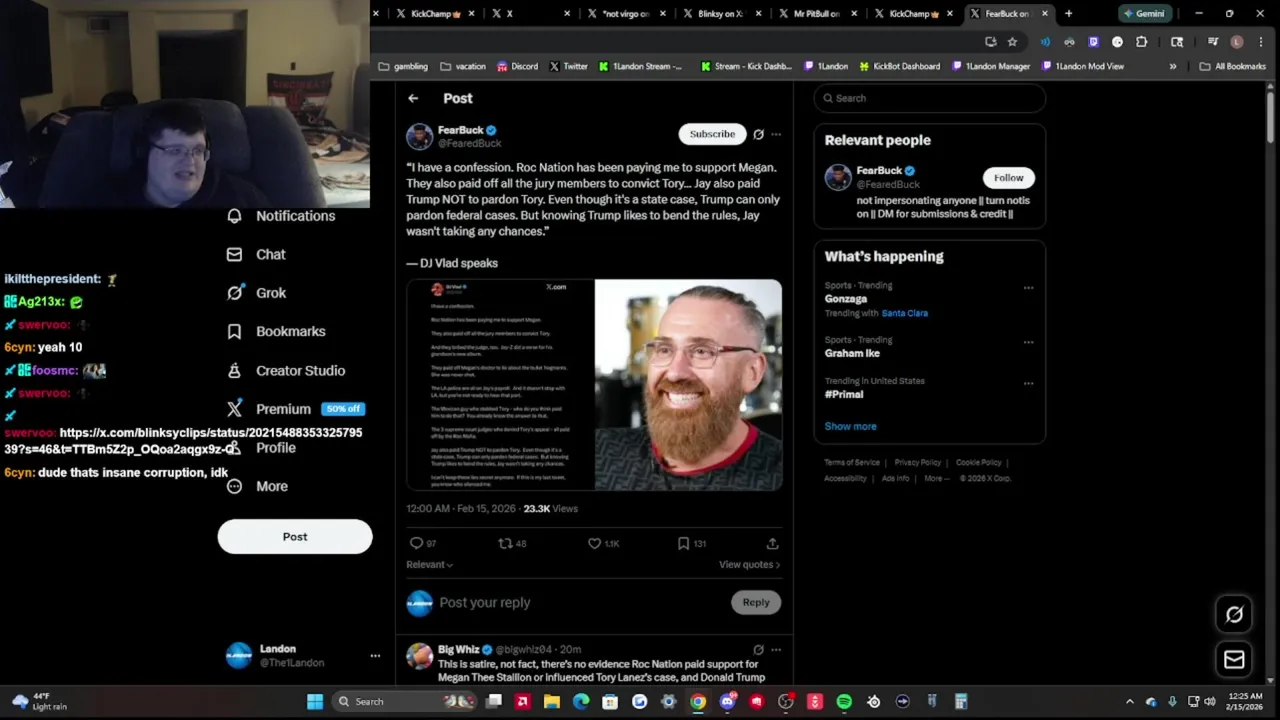Follow FearBuck in Relevant people

coord(1008,178)
